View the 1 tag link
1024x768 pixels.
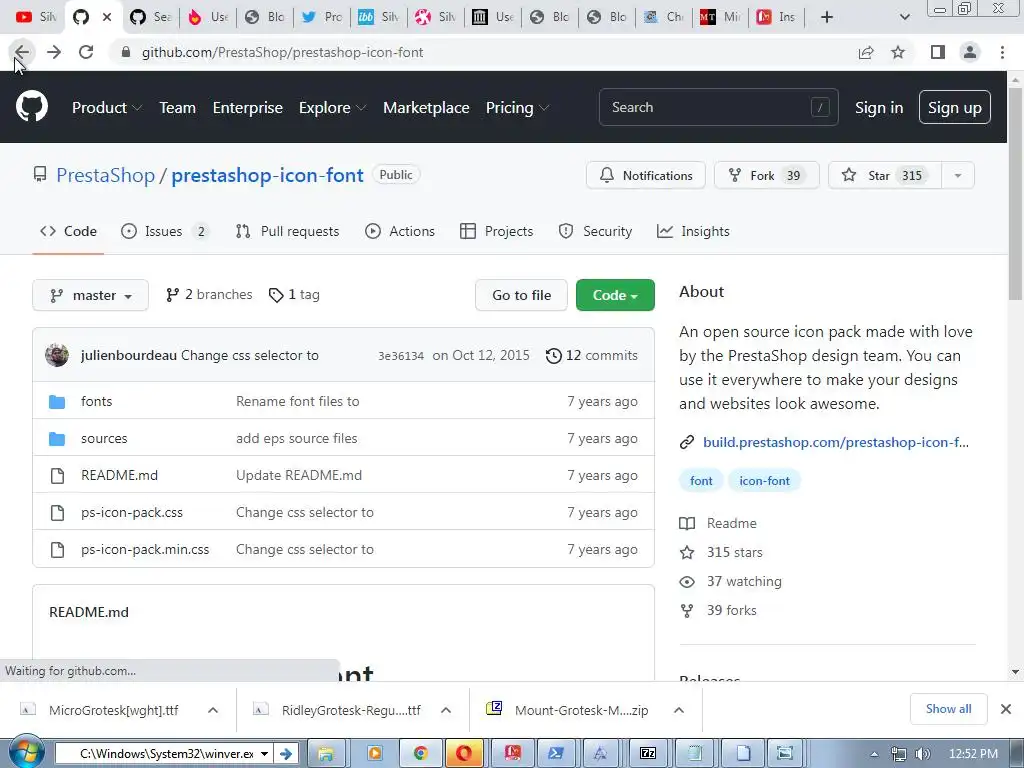pos(295,295)
